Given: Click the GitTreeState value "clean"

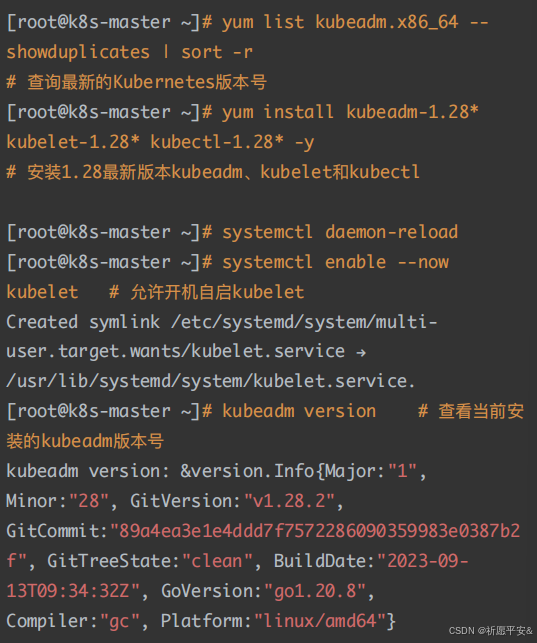Looking at the screenshot, I should point(217,561).
